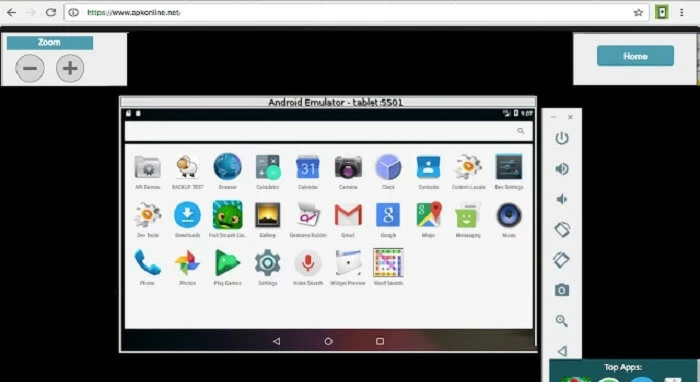Open the Dev Settings app
The height and width of the screenshot is (382, 700).
coord(509,167)
